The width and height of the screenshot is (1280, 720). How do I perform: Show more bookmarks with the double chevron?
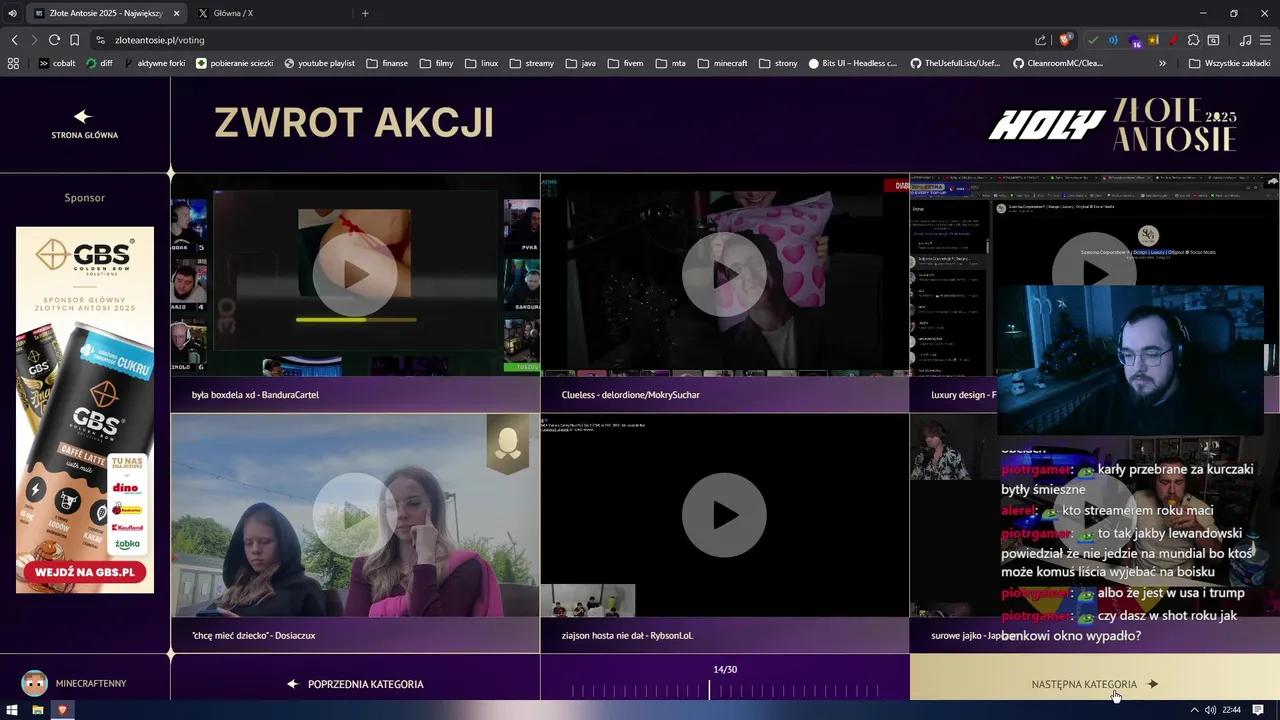coord(1162,63)
